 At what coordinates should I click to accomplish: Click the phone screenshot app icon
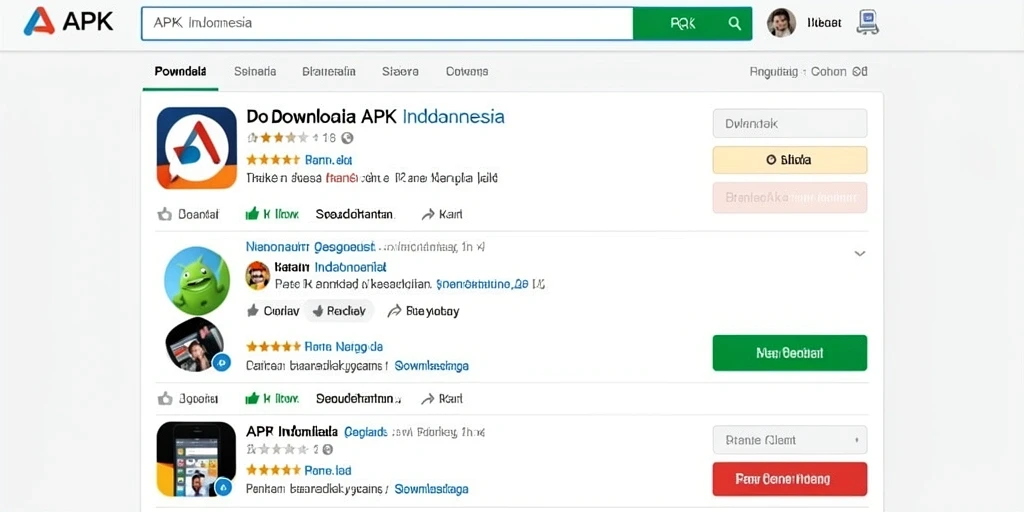coord(197,459)
